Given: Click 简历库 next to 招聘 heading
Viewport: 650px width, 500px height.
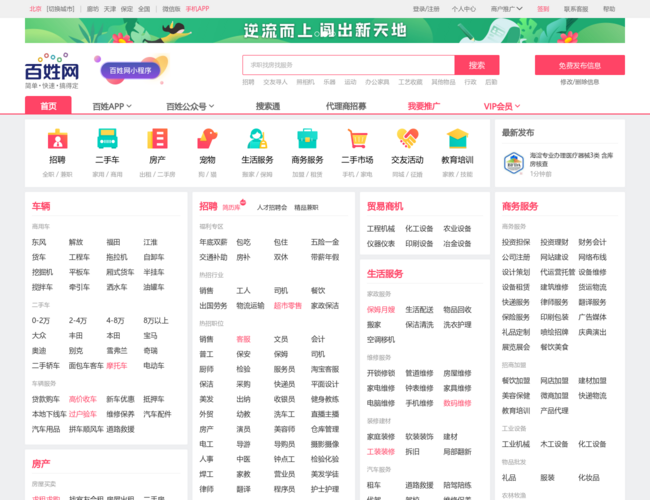Looking at the screenshot, I should coord(231,207).
